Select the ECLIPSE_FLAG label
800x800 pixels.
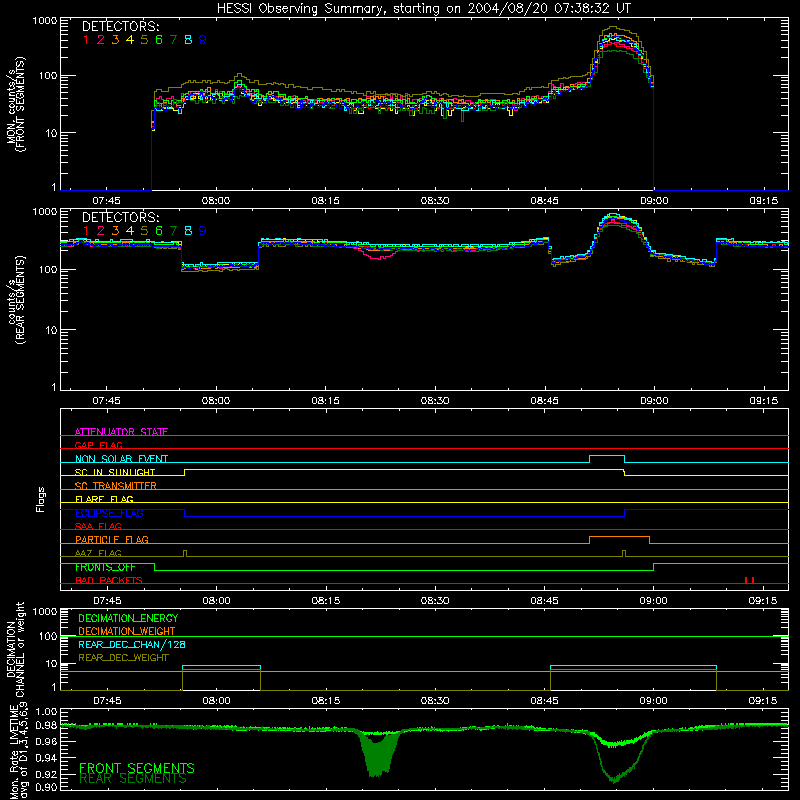109,513
